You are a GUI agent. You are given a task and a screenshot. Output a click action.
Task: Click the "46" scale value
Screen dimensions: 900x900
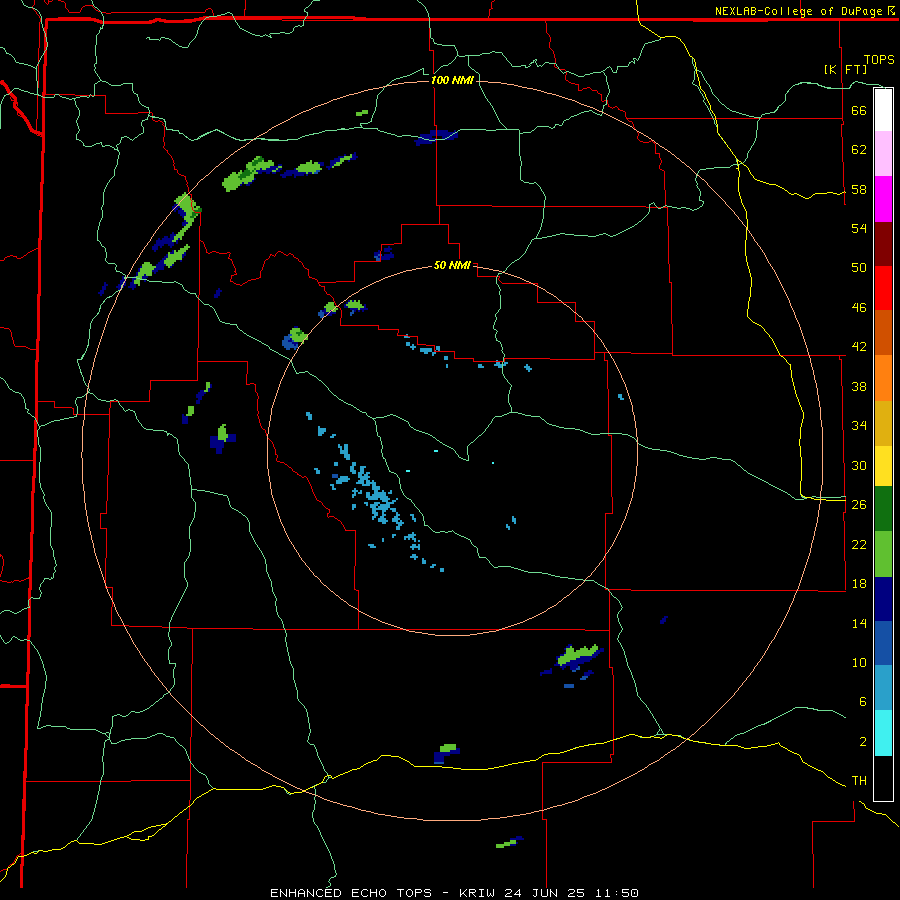coord(859,308)
